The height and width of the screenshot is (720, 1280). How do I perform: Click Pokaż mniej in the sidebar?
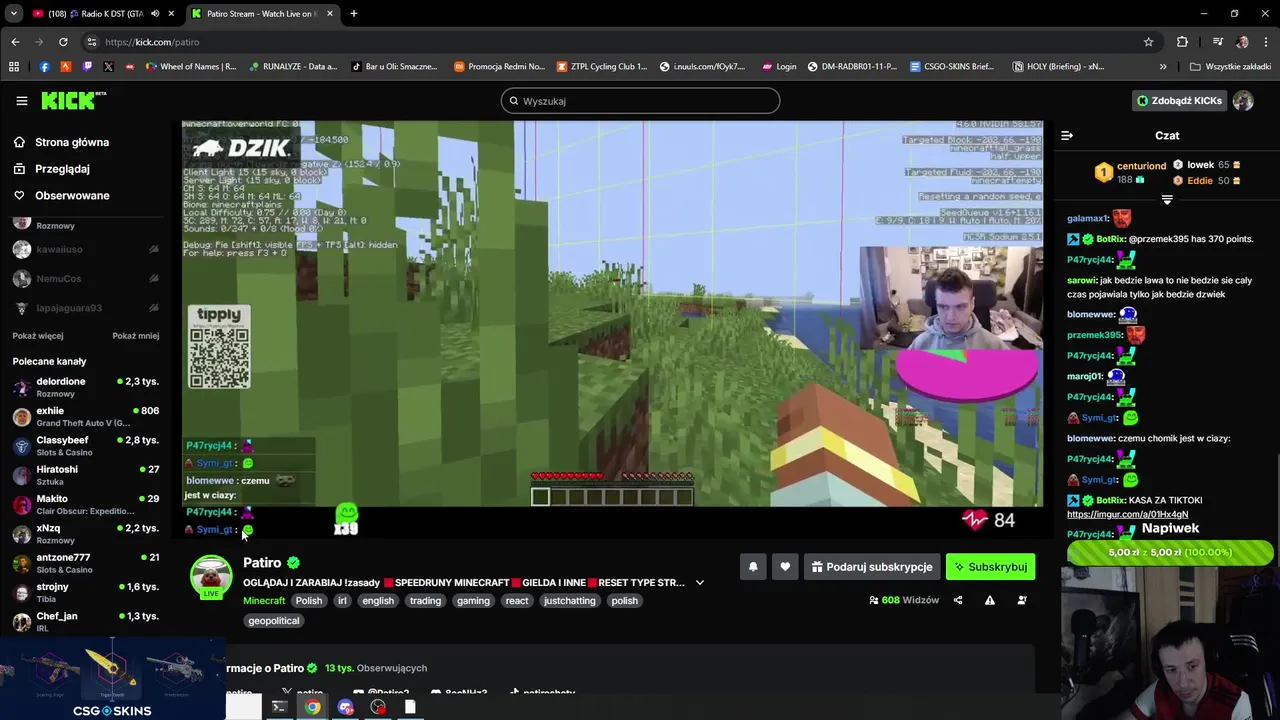point(136,336)
